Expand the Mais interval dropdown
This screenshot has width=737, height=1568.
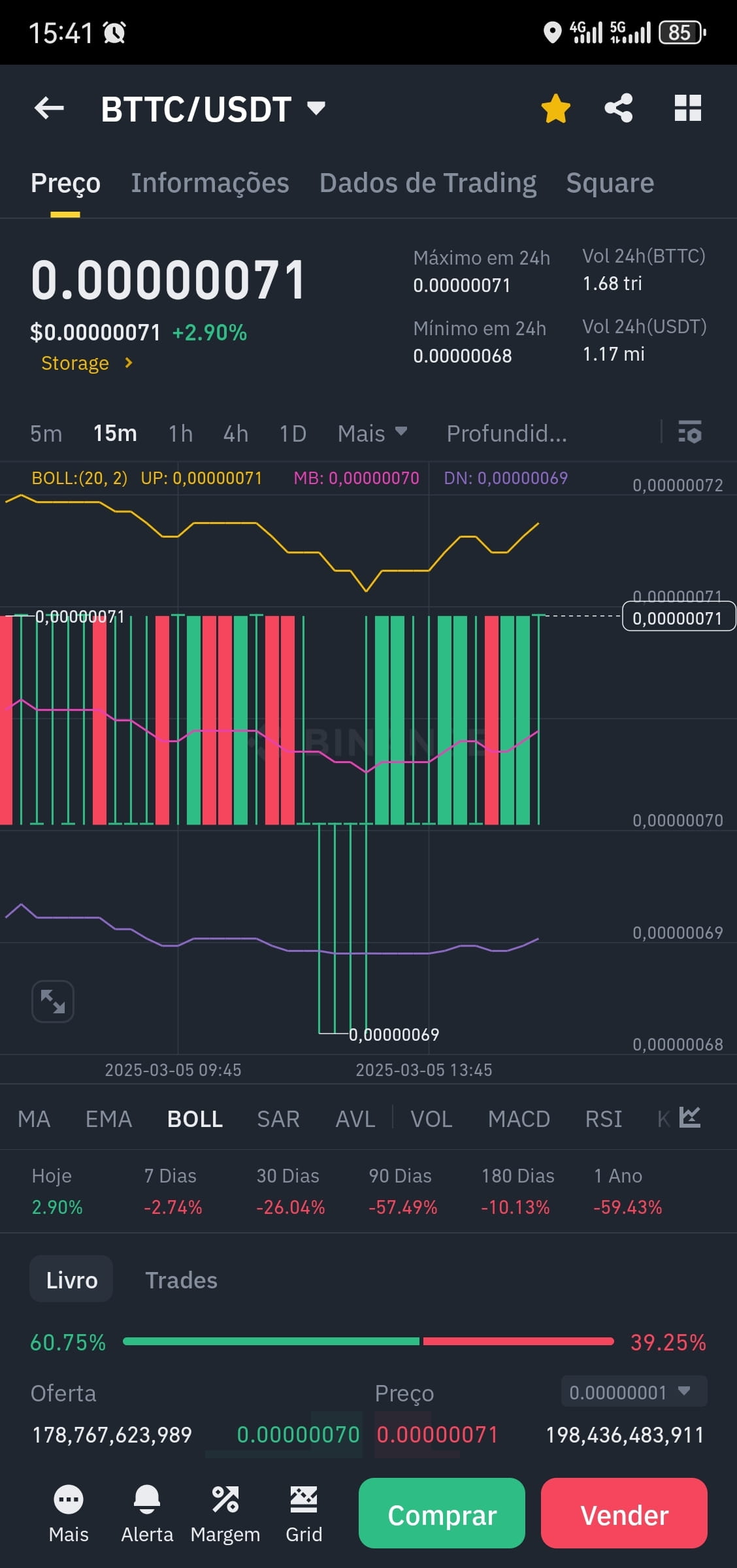372,433
